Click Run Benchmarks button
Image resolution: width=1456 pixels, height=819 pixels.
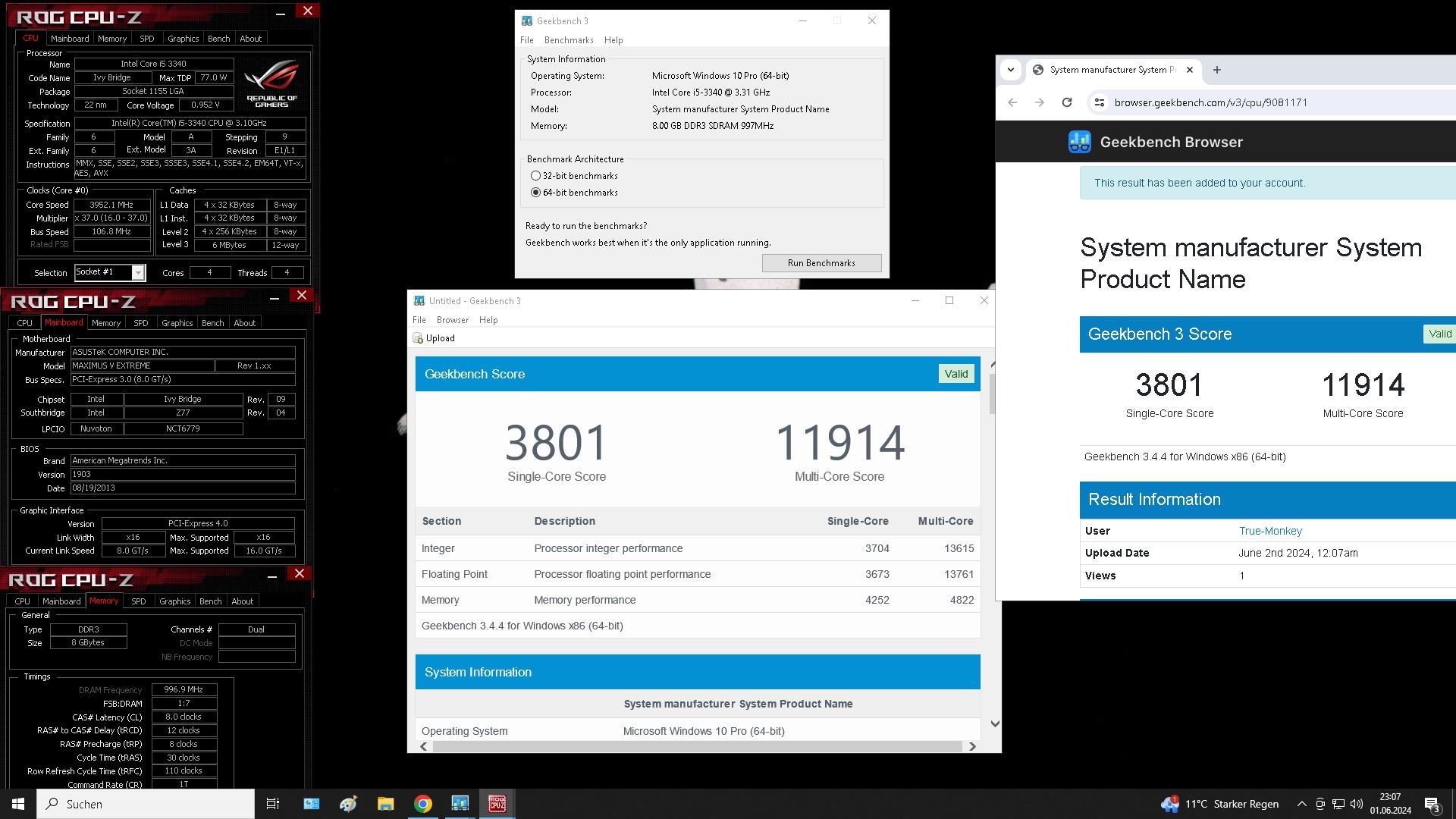coord(821,263)
